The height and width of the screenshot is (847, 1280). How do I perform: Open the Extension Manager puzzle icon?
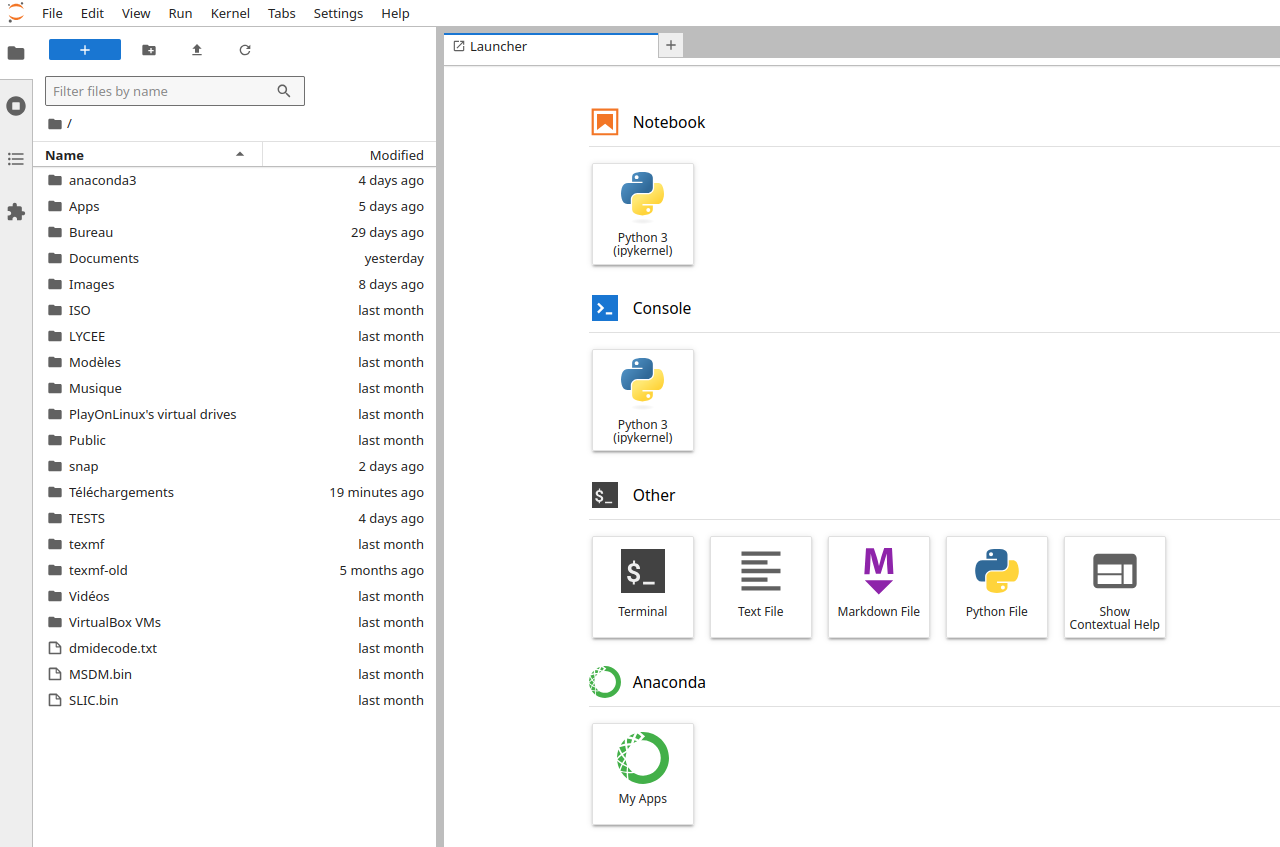tap(16, 212)
